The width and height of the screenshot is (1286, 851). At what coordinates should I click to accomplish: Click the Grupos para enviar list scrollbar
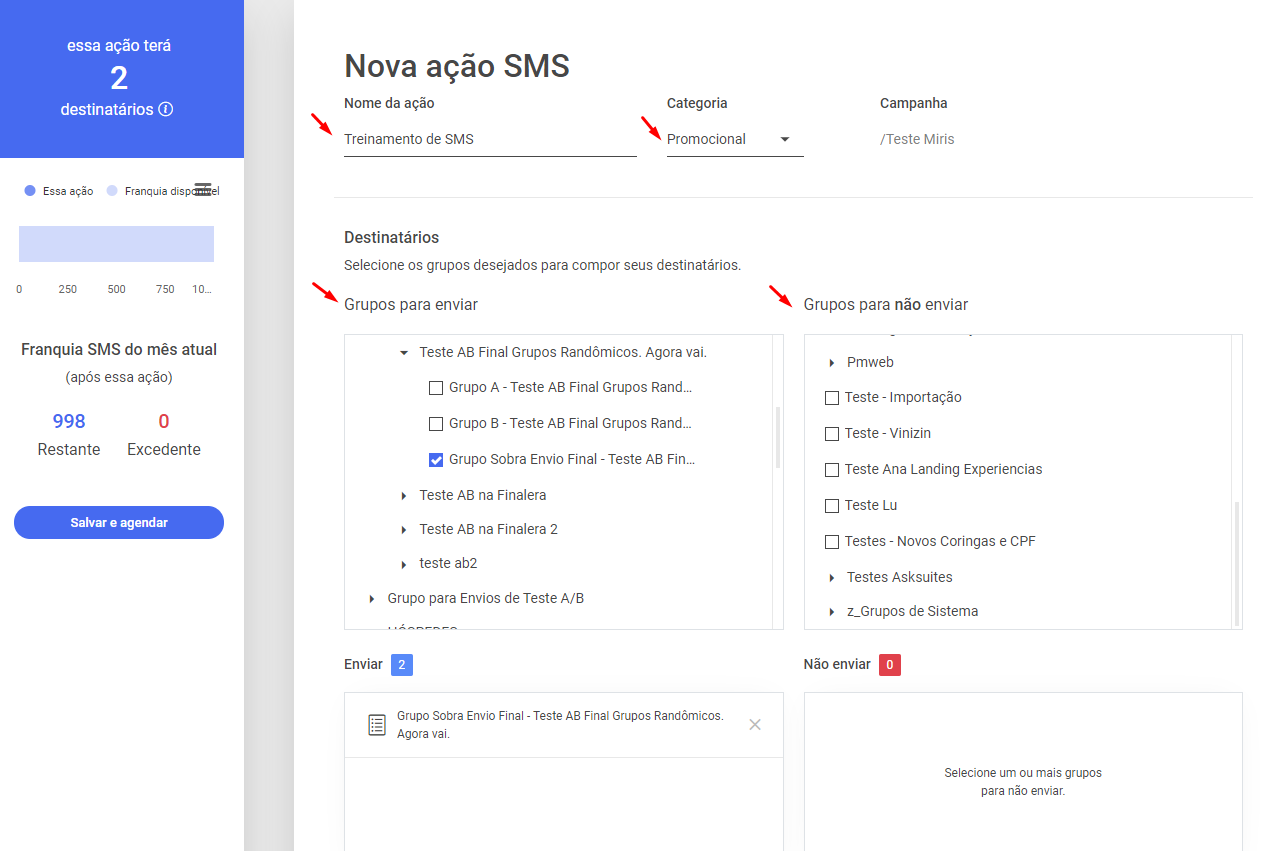pyautogui.click(x=778, y=437)
